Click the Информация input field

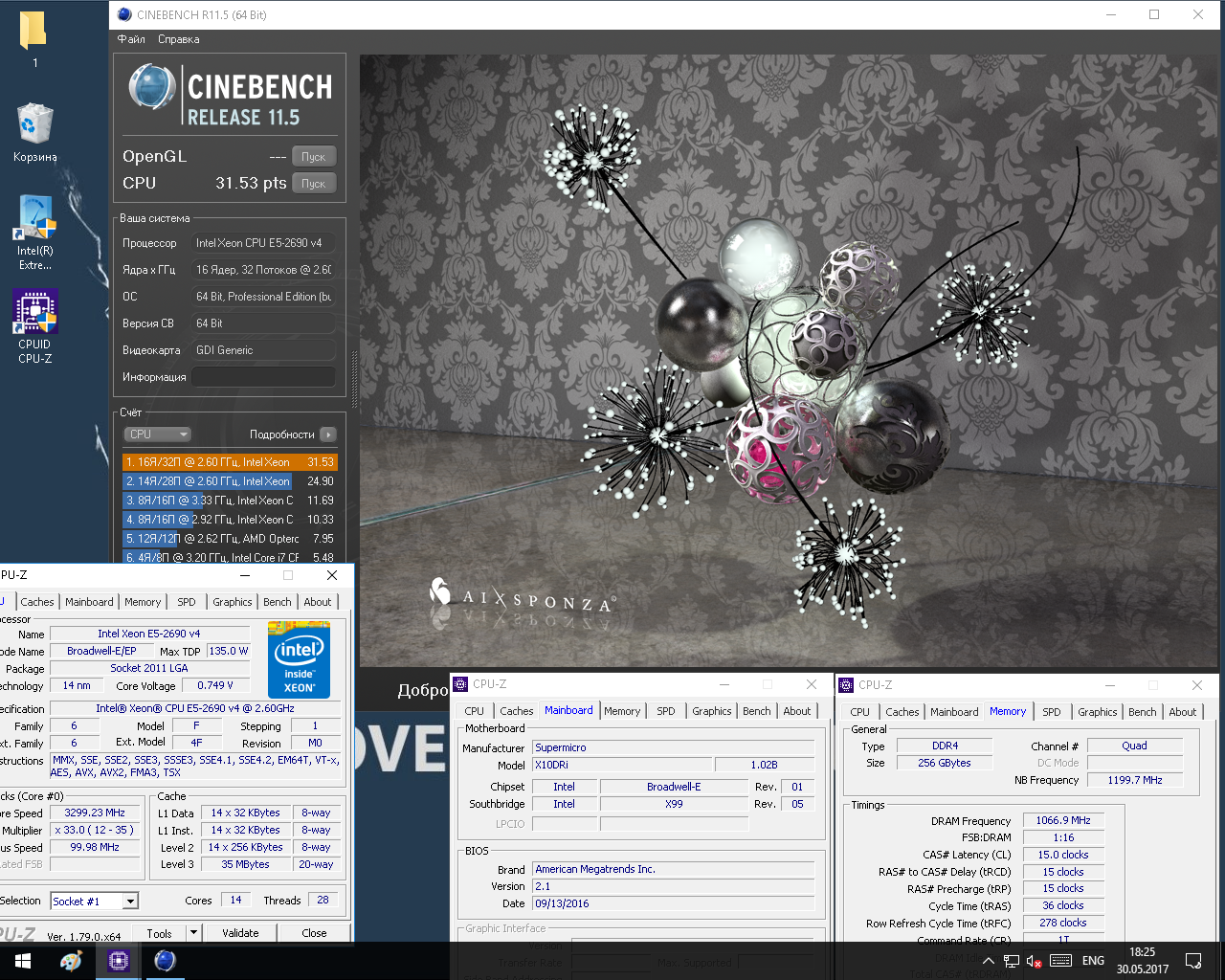264,377
